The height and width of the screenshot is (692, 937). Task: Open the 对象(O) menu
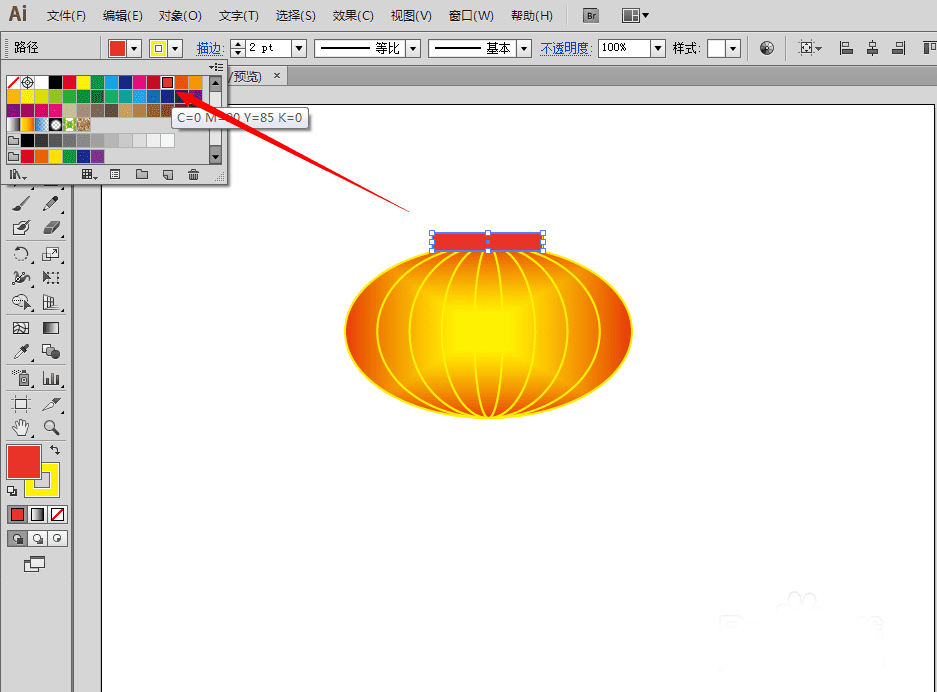[x=180, y=16]
